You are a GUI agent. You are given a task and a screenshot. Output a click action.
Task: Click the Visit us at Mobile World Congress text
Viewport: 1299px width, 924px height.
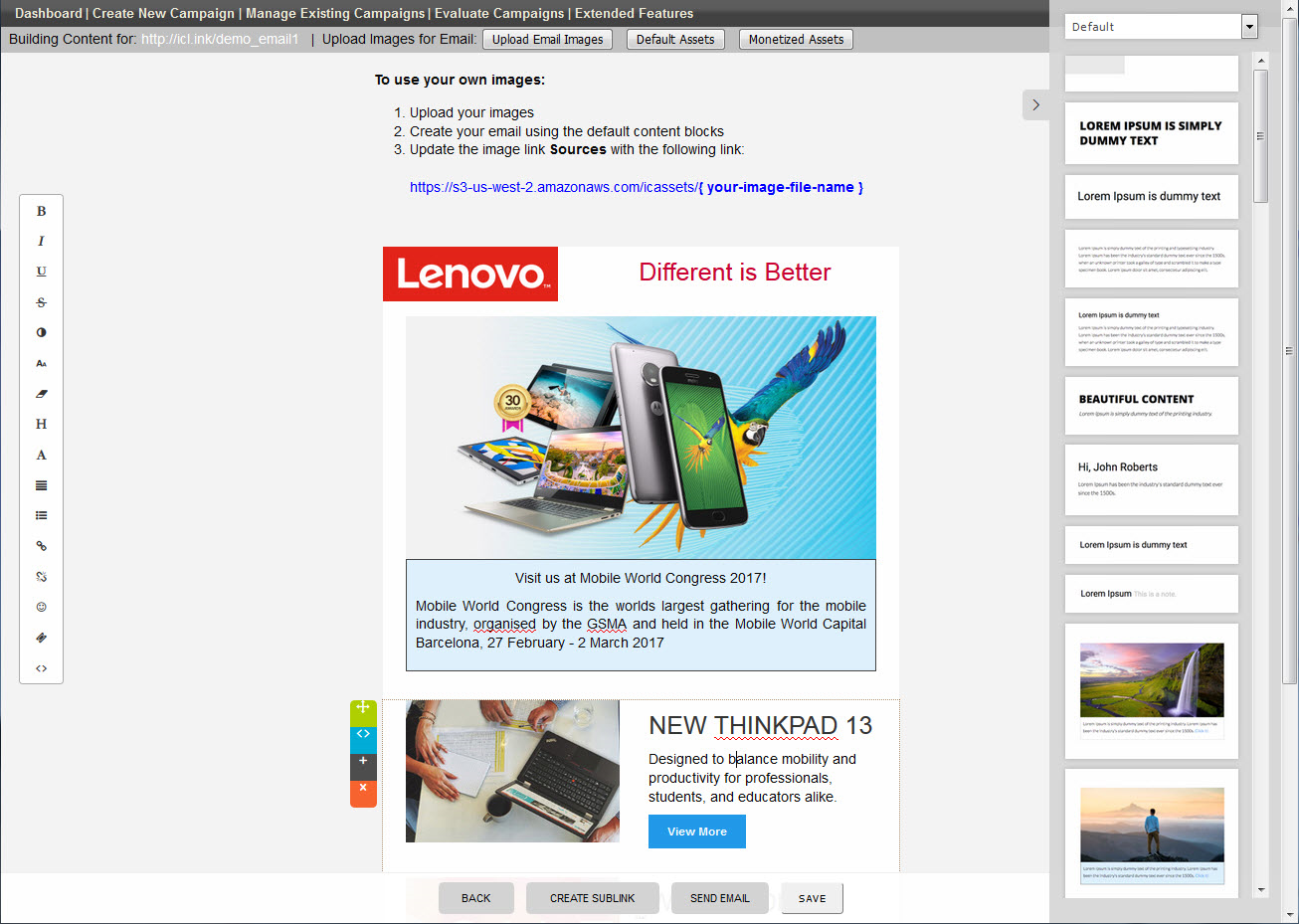(641, 578)
